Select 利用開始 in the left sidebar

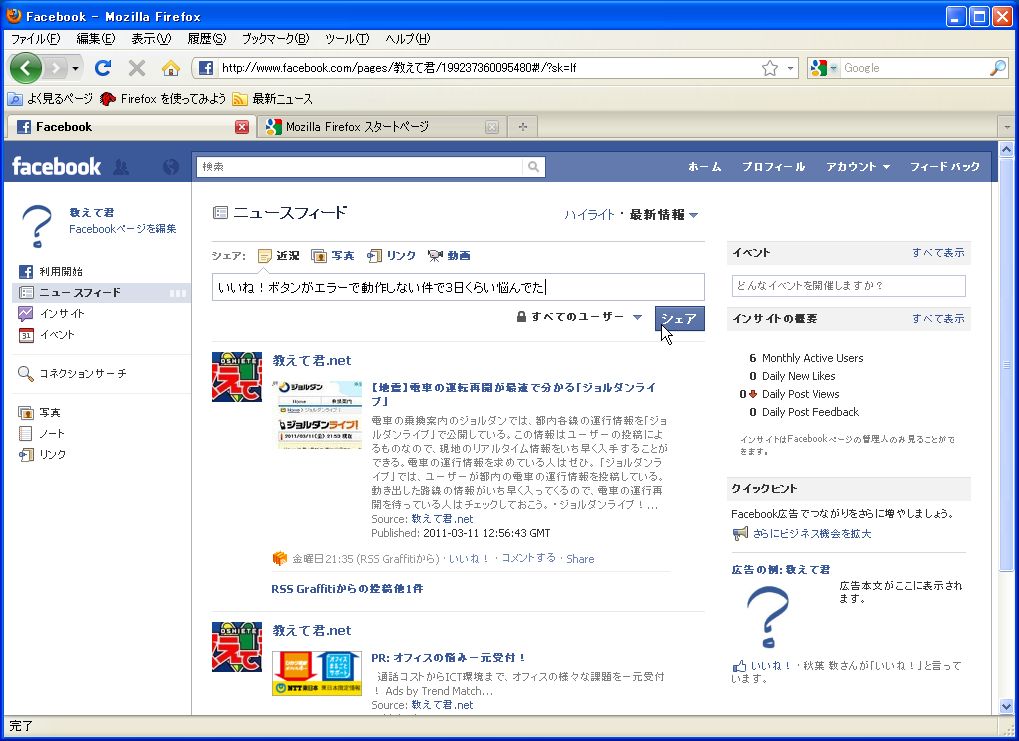point(60,272)
